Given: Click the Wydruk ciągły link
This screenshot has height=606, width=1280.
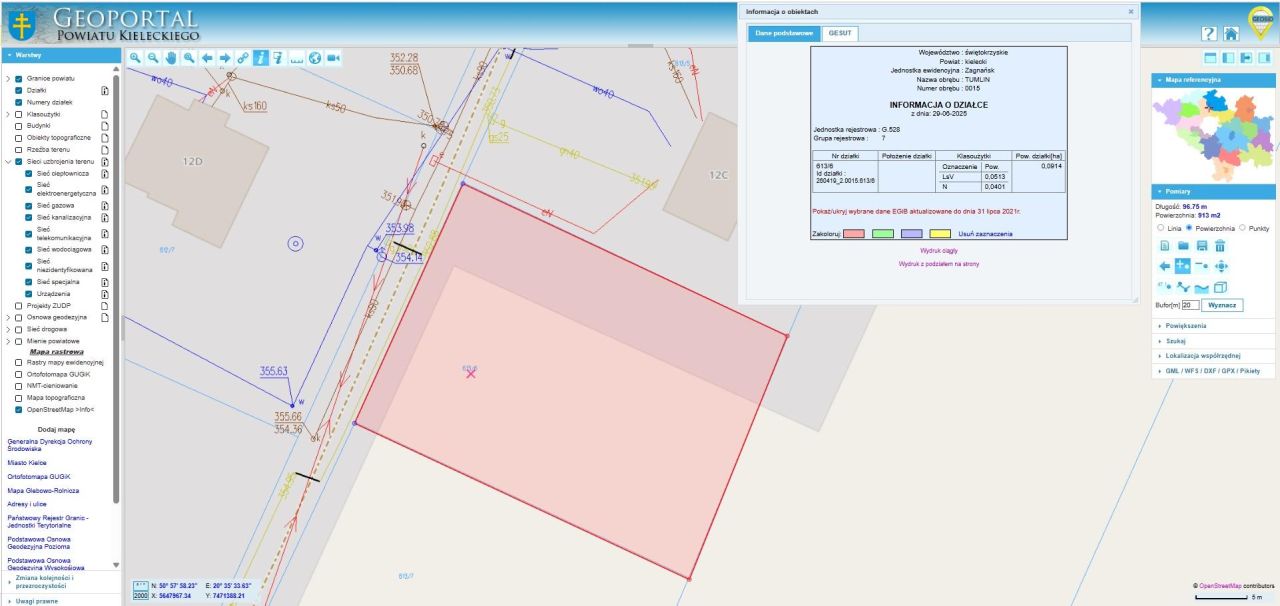Looking at the screenshot, I should [938, 250].
